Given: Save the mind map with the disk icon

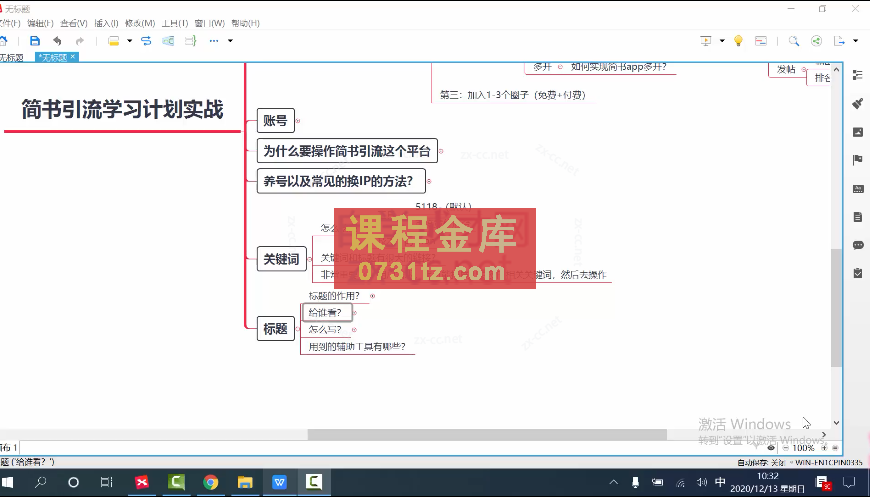Looking at the screenshot, I should 35,40.
